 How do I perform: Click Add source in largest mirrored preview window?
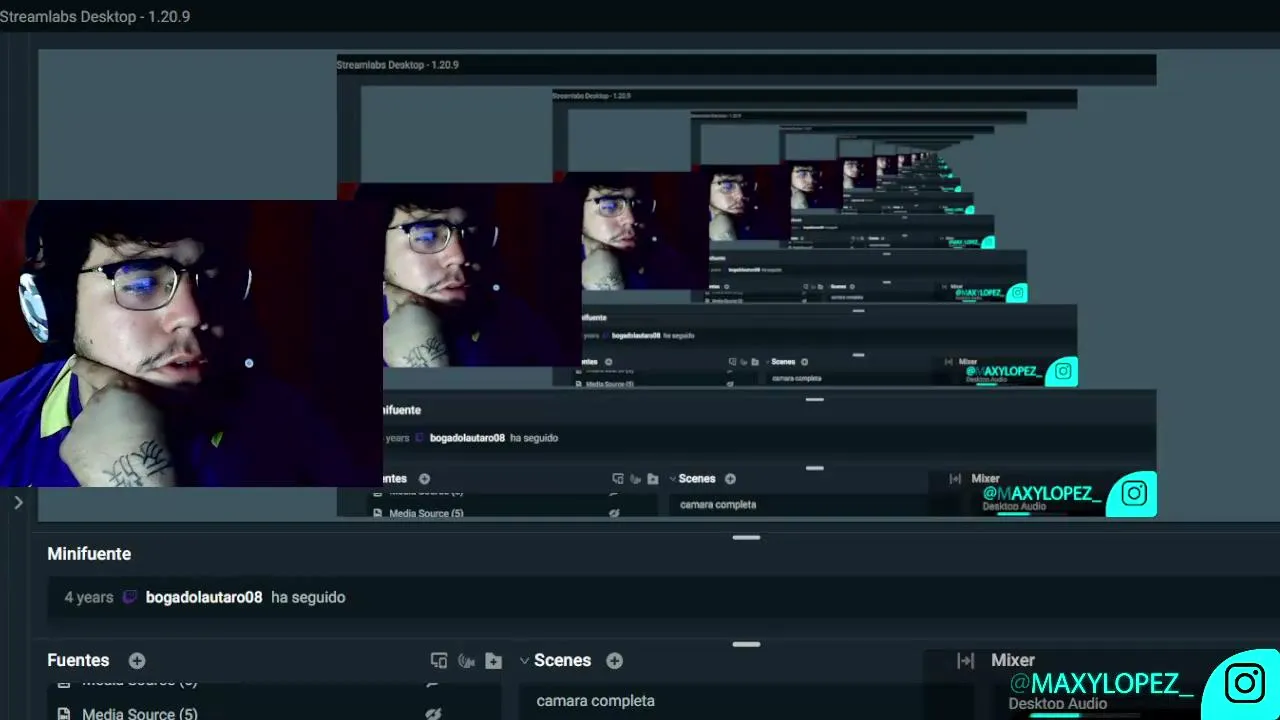click(x=424, y=479)
